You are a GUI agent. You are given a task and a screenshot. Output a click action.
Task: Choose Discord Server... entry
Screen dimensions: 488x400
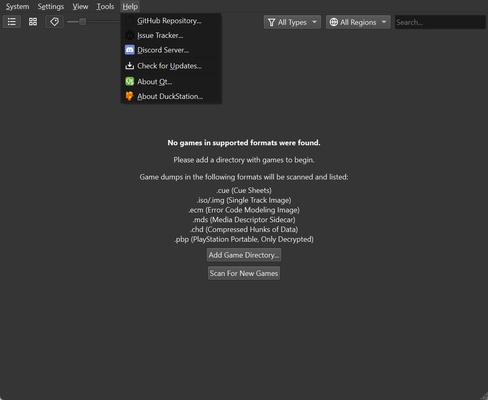pyautogui.click(x=171, y=50)
